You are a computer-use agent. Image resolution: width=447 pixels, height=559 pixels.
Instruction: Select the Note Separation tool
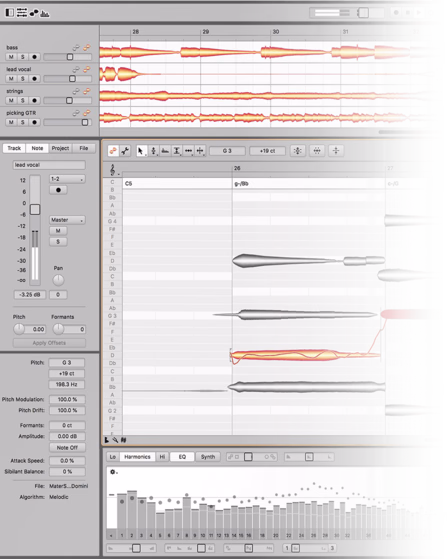point(200,151)
